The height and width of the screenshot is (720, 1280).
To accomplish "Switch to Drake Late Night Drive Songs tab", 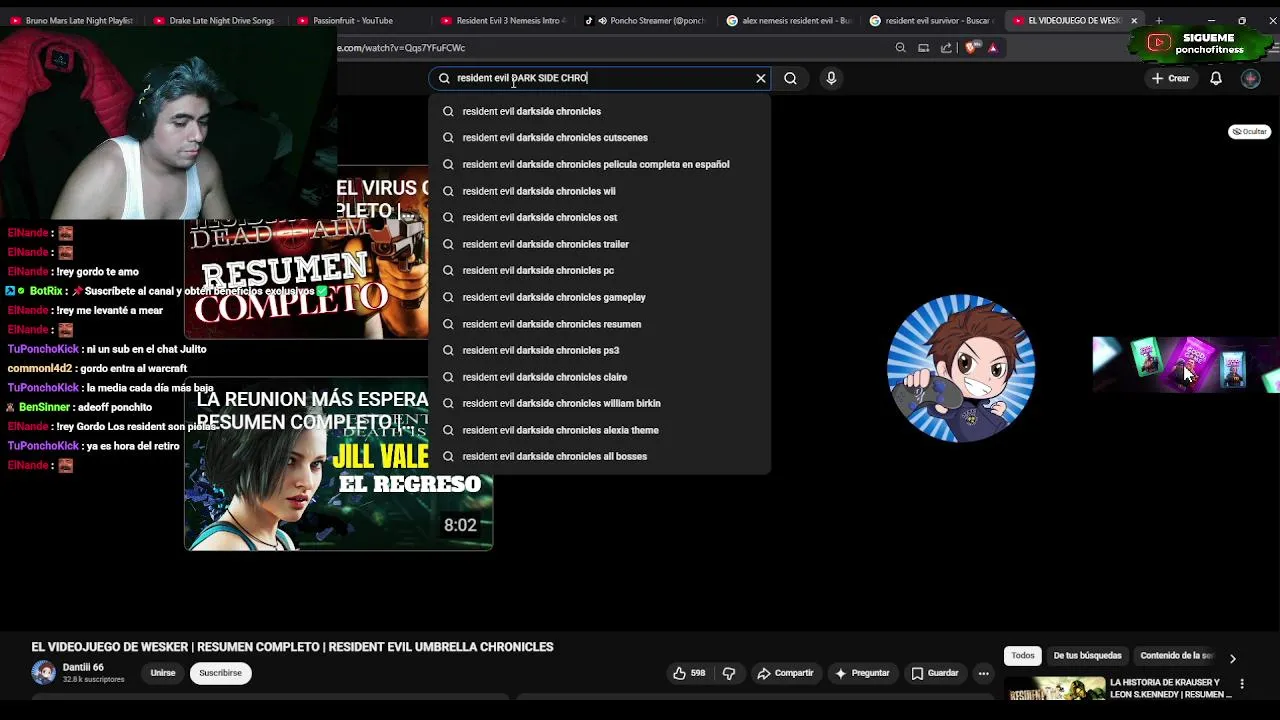I will [x=214, y=20].
